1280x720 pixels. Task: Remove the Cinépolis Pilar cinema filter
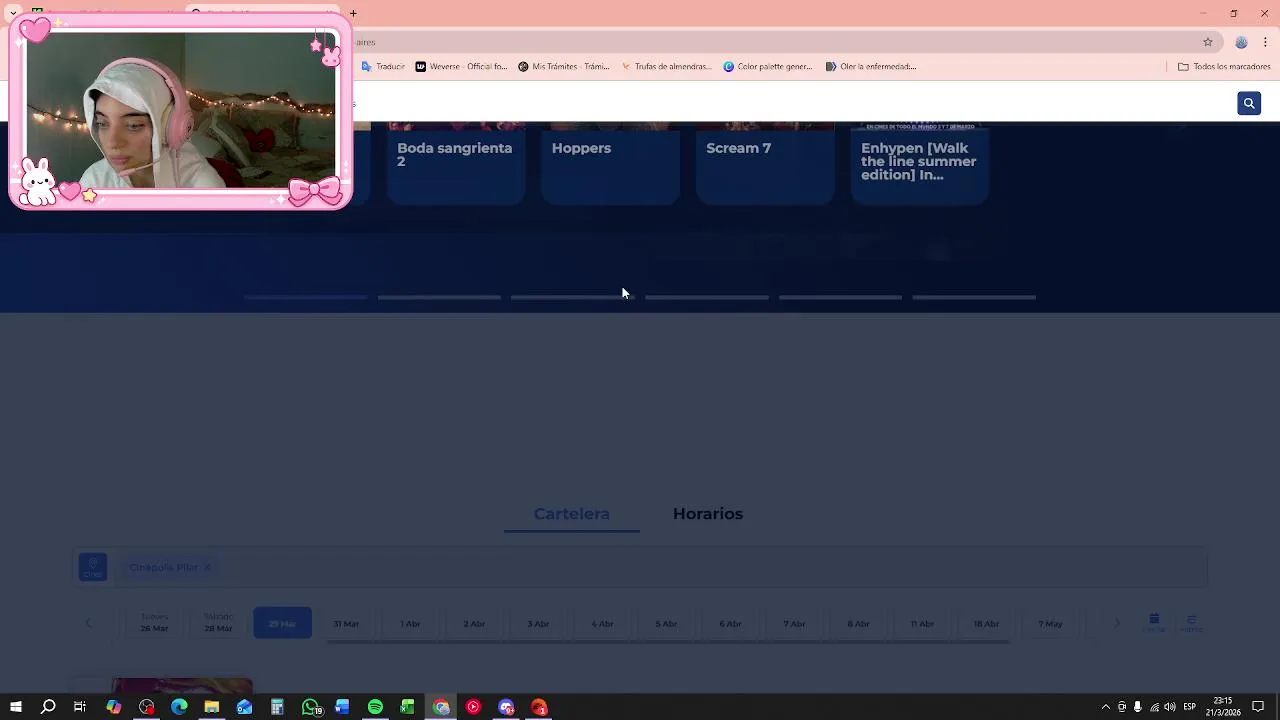pyautogui.click(x=207, y=567)
